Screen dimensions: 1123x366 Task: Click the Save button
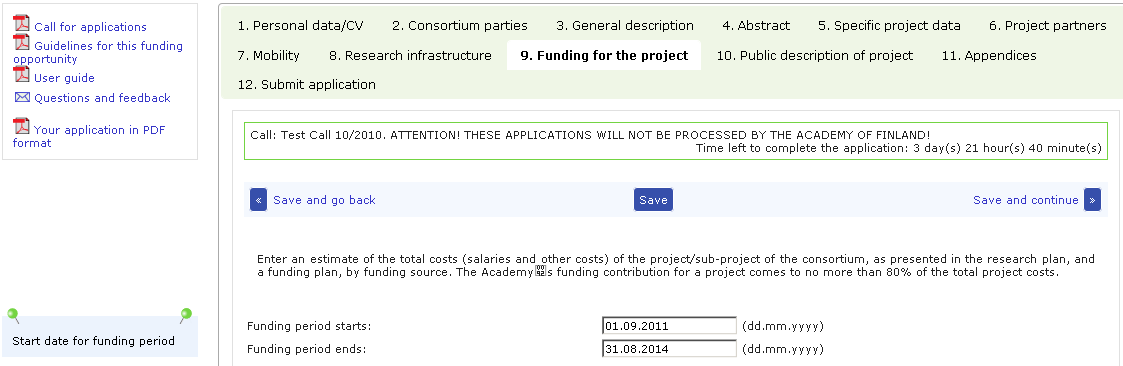653,200
